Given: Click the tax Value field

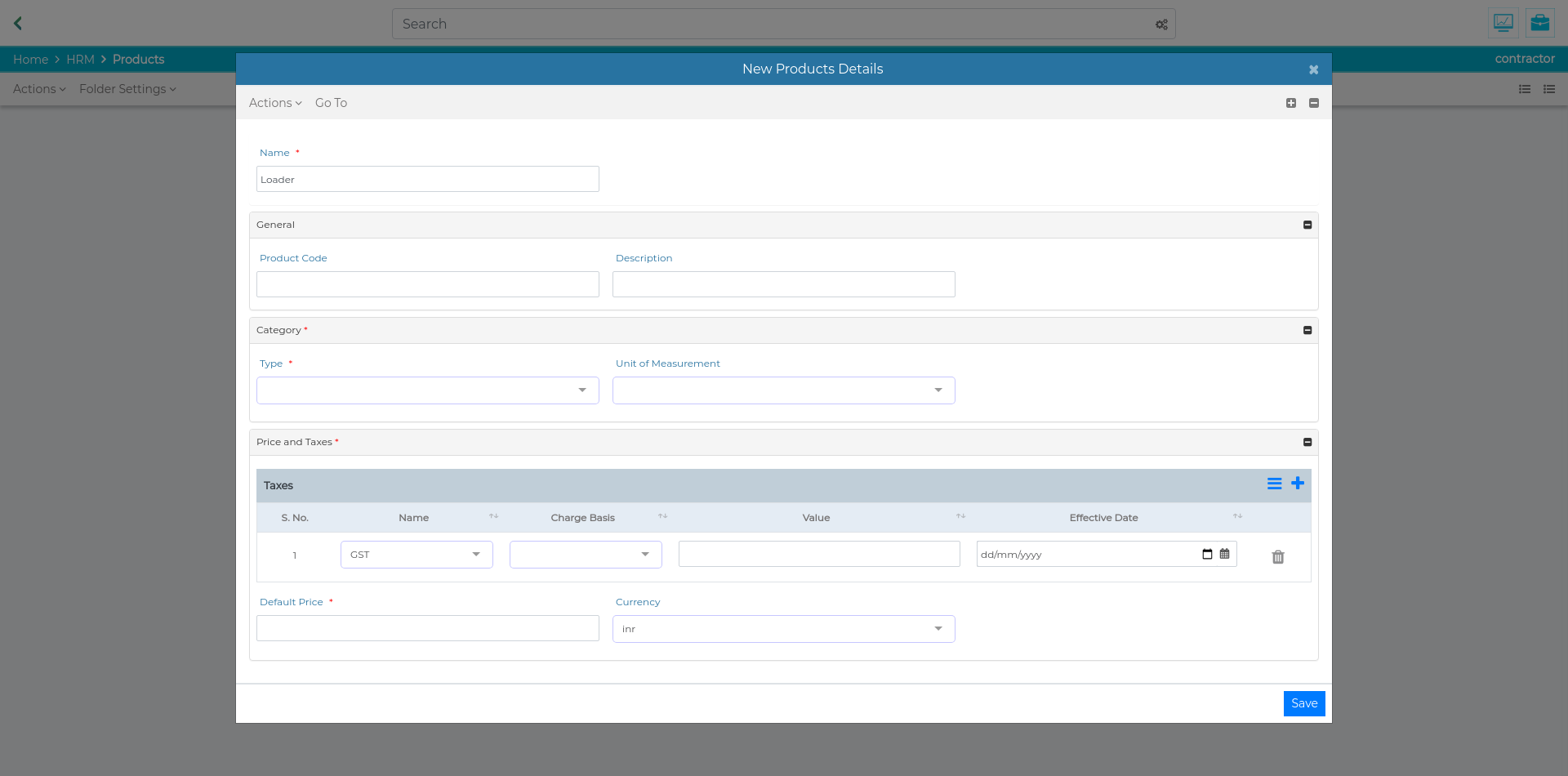Looking at the screenshot, I should 819,554.
